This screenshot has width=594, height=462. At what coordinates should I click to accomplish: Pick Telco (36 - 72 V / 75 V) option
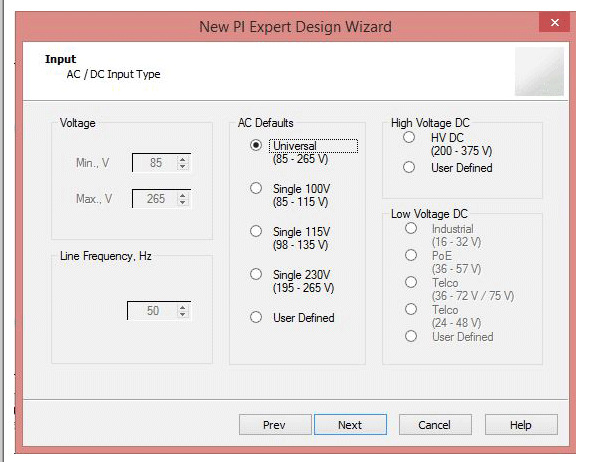pyautogui.click(x=411, y=282)
